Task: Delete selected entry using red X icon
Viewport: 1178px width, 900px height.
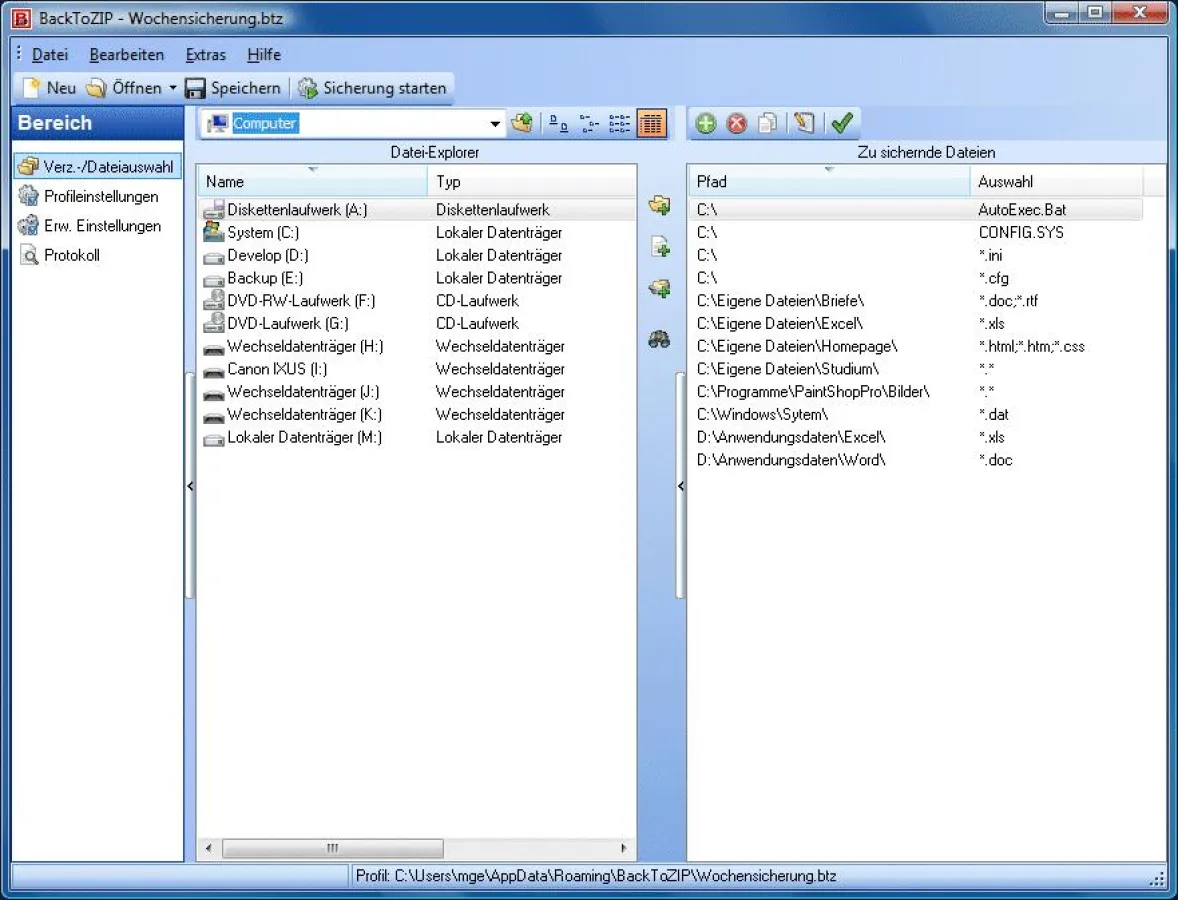Action: pyautogui.click(x=737, y=122)
